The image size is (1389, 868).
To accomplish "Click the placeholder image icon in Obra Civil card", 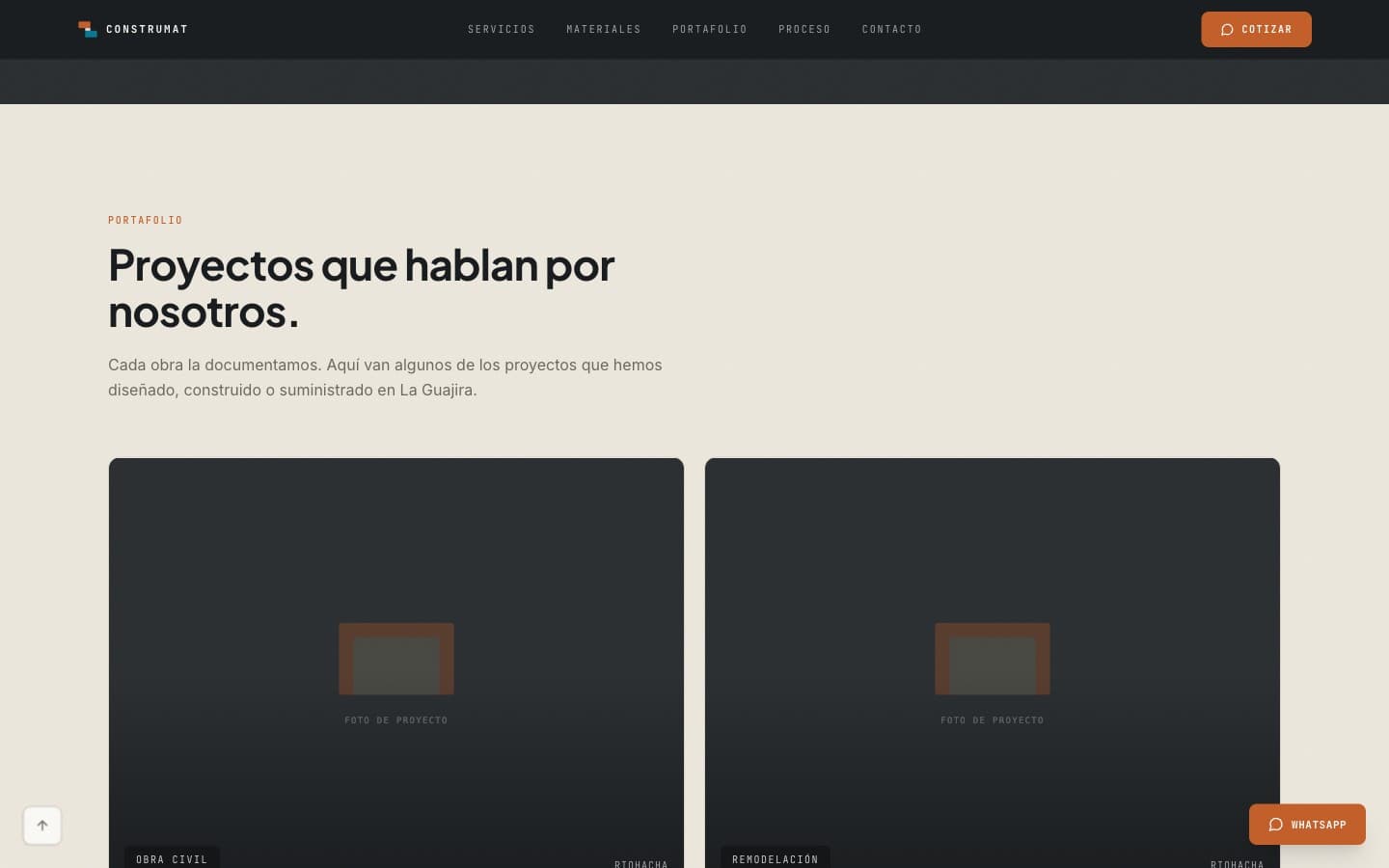I will (x=396, y=659).
